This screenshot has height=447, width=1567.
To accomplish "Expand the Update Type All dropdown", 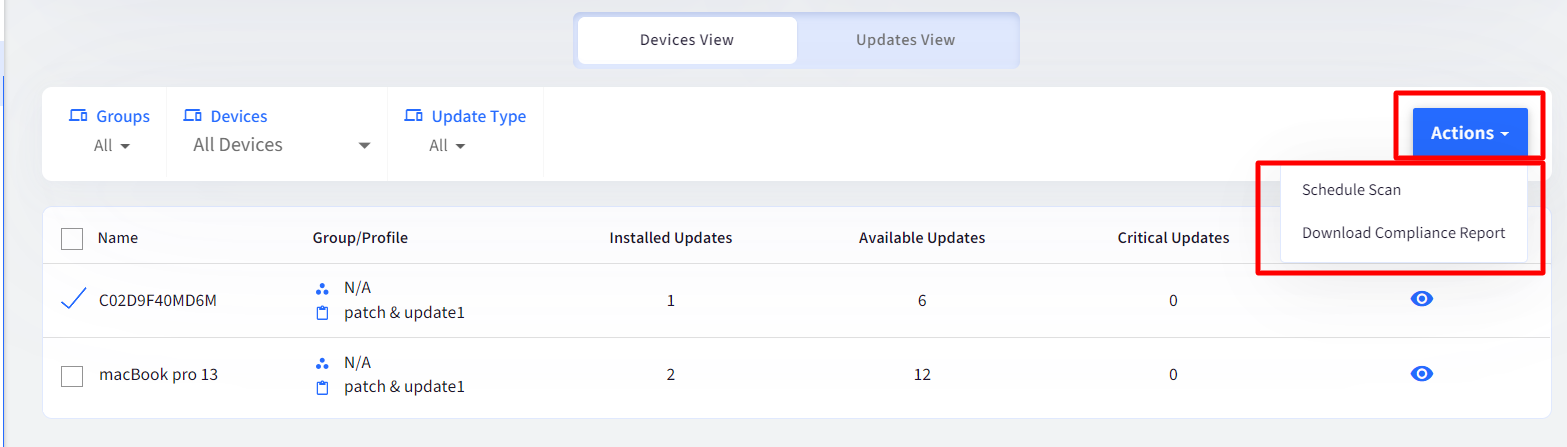I will click(x=447, y=146).
